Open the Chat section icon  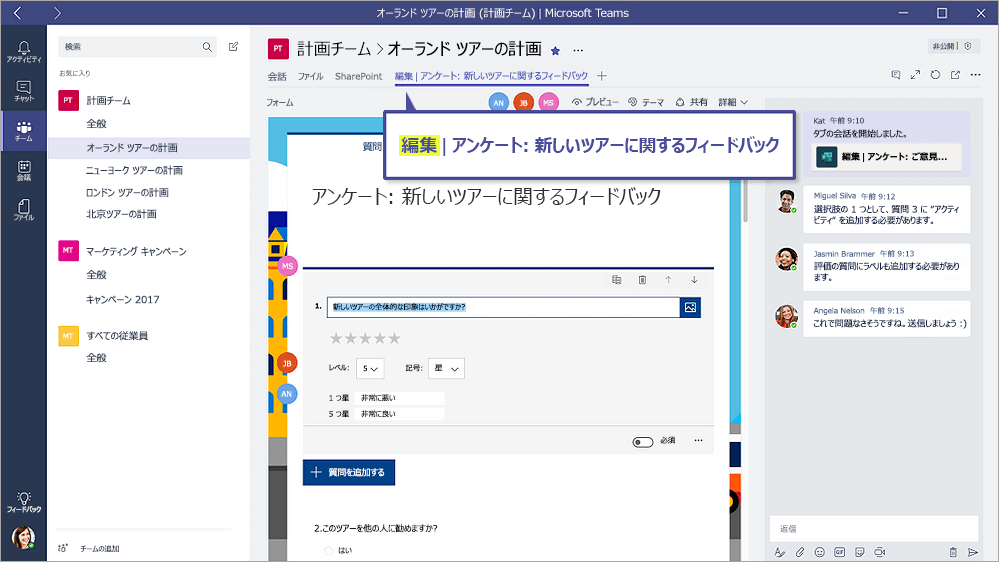click(x=24, y=91)
